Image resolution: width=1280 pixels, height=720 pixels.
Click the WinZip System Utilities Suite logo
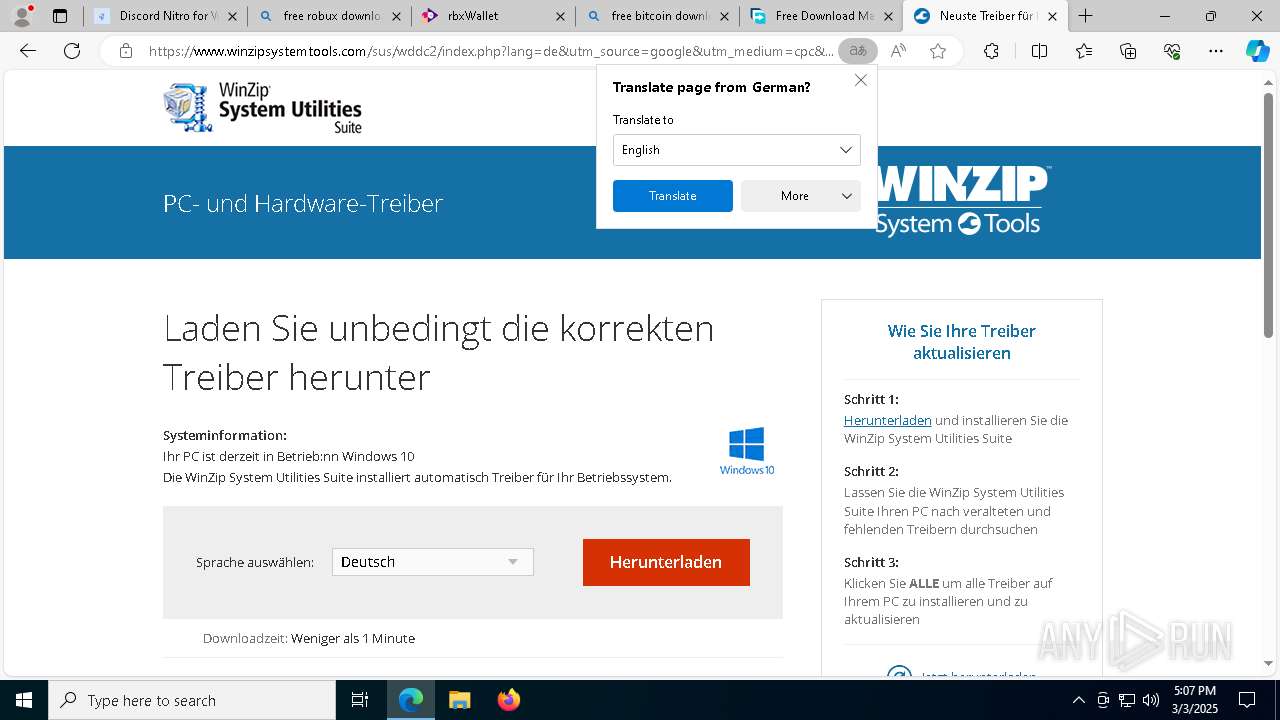point(262,108)
